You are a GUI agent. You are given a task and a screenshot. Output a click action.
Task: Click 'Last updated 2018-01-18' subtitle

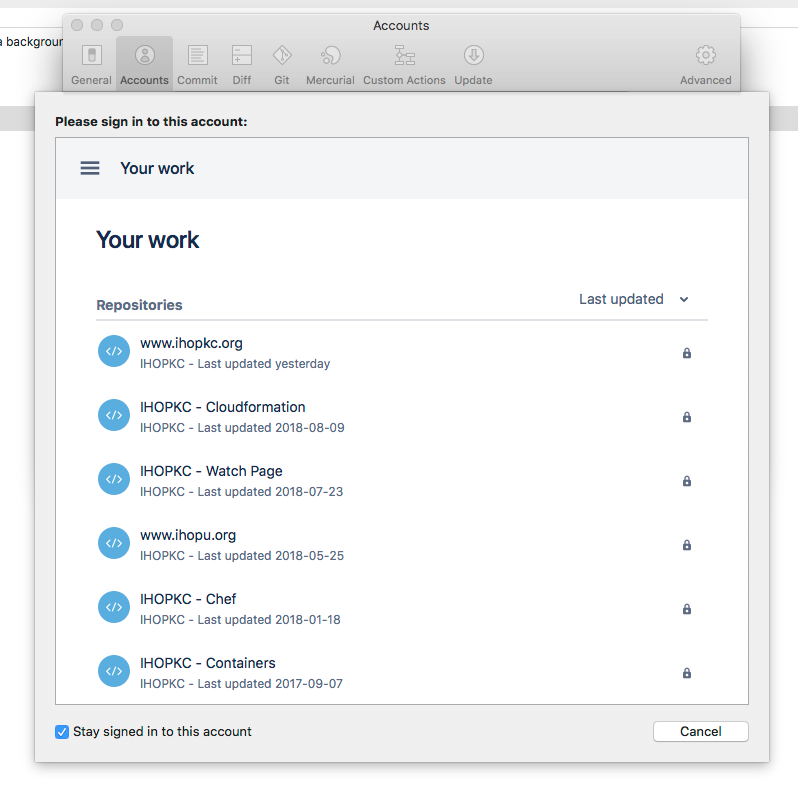tap(269, 620)
